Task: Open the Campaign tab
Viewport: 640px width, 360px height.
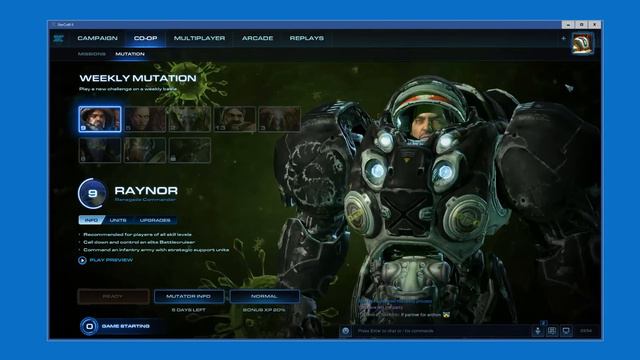Action: tap(98, 38)
